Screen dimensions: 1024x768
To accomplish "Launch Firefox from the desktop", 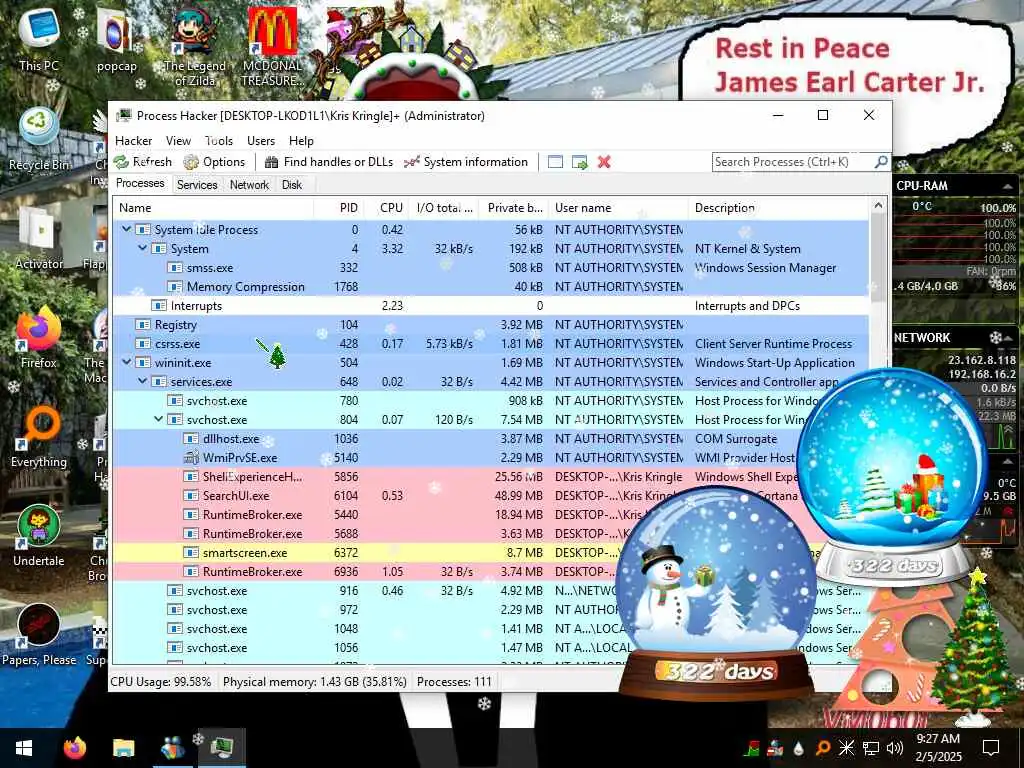I will [39, 338].
